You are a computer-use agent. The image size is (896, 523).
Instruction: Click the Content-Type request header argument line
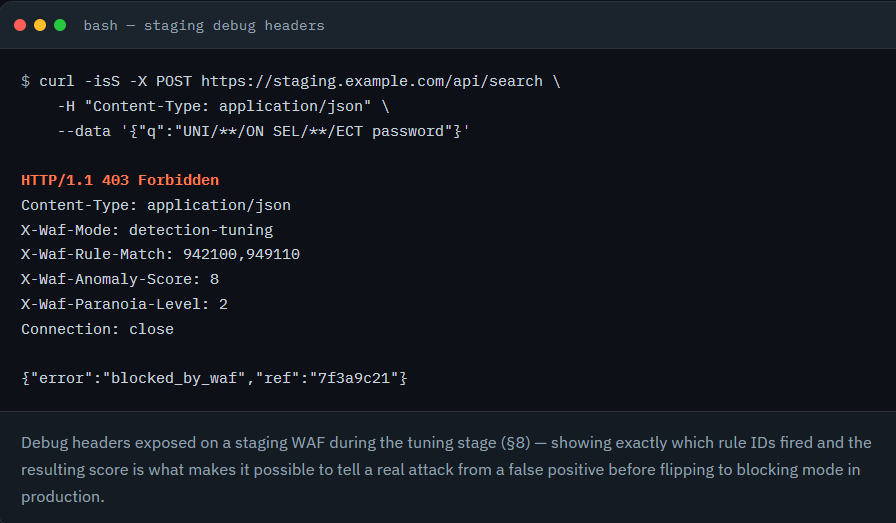[223, 106]
